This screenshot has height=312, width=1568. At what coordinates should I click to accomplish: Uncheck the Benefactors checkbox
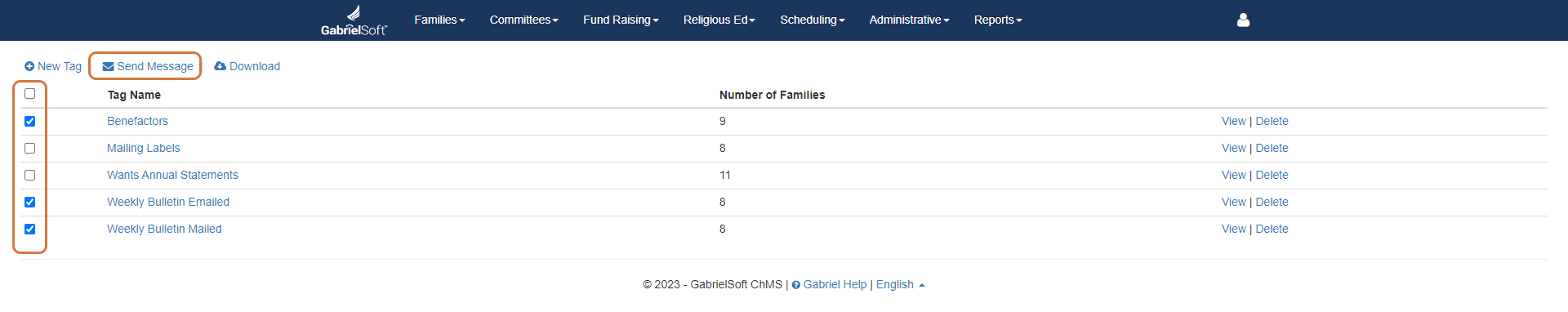pos(30,121)
